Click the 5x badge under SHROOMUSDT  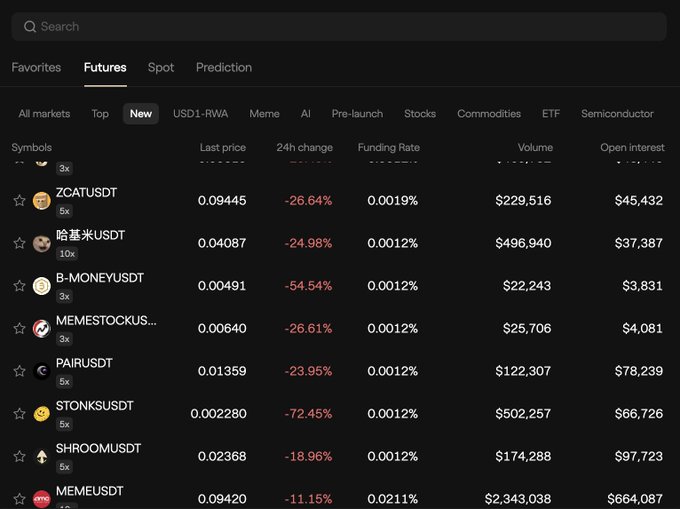tap(64, 467)
